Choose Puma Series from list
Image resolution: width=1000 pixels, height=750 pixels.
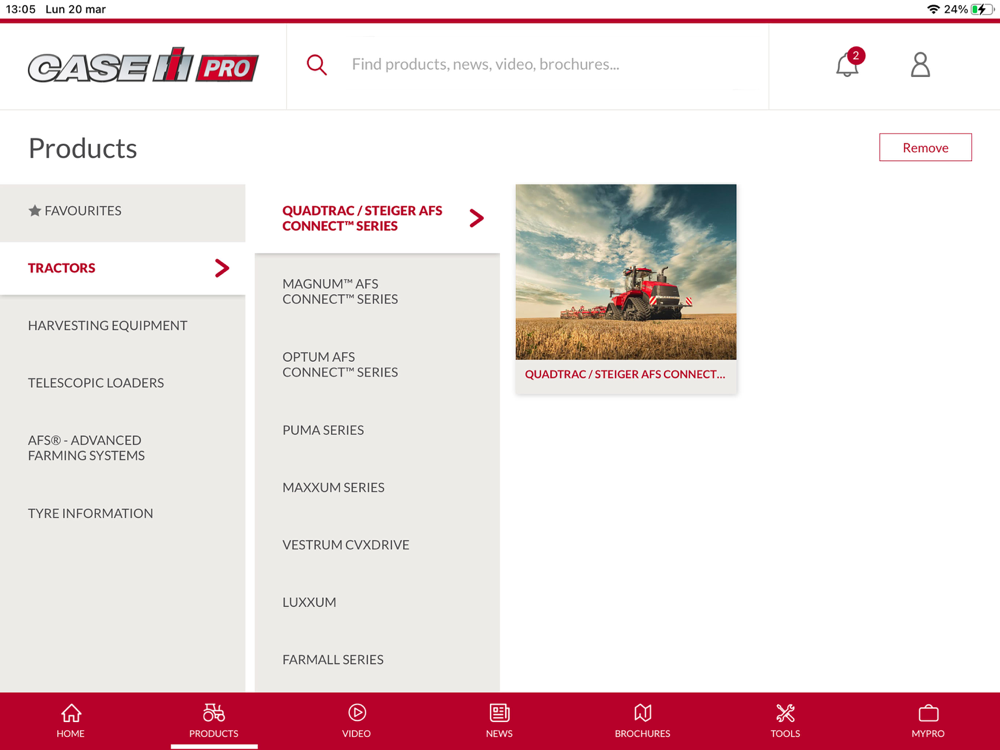[377, 430]
